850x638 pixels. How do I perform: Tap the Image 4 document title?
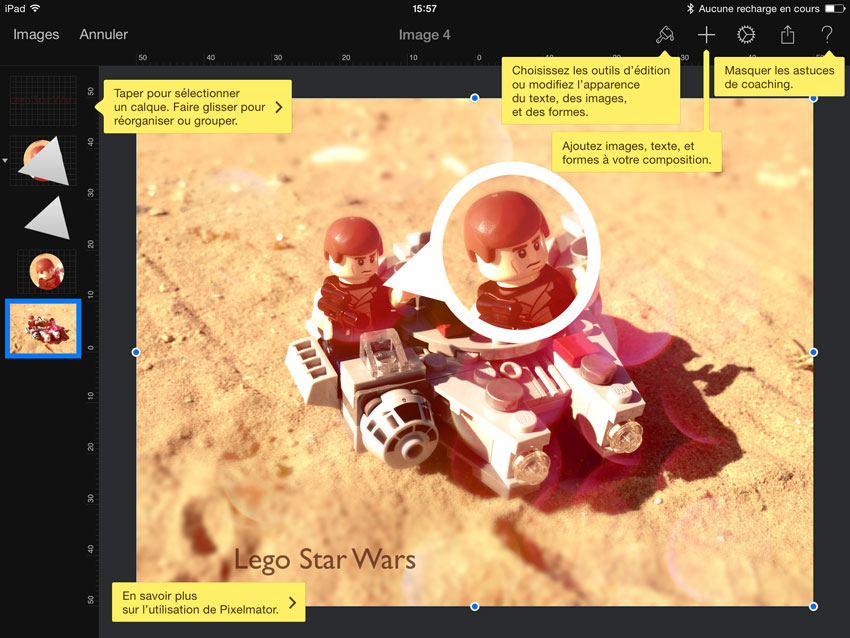point(424,35)
